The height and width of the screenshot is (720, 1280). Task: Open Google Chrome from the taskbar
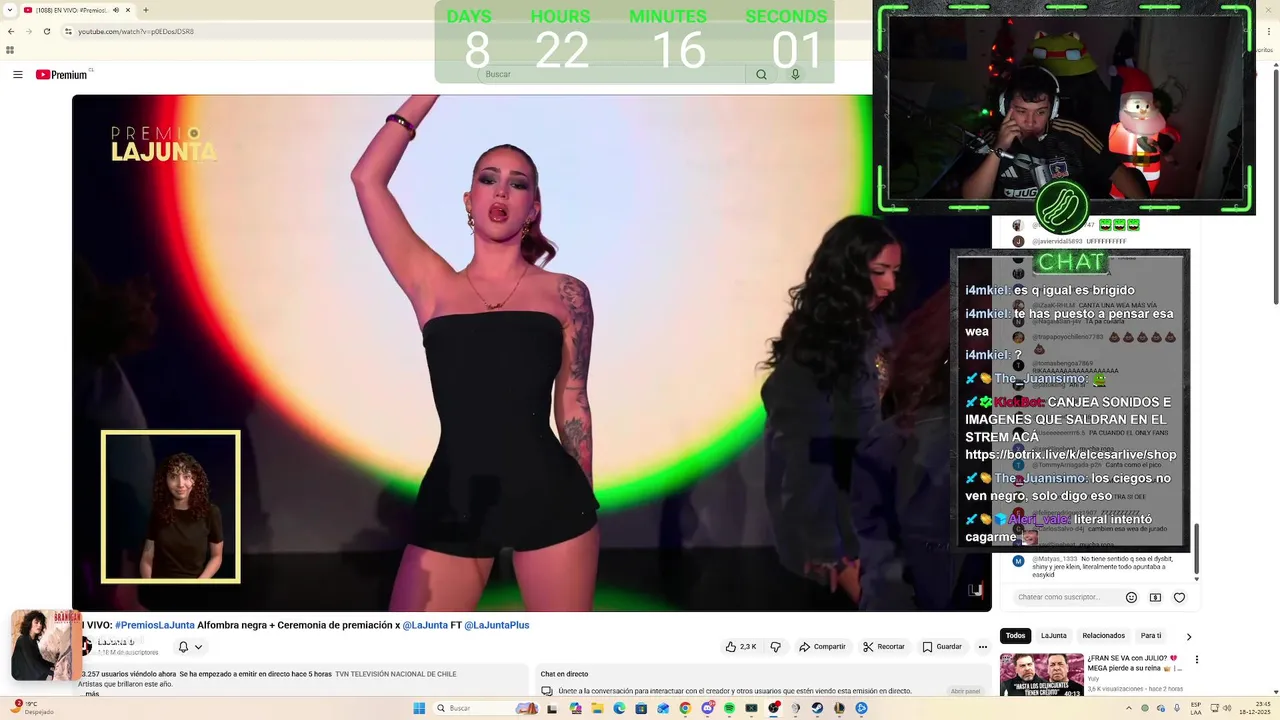tap(685, 708)
